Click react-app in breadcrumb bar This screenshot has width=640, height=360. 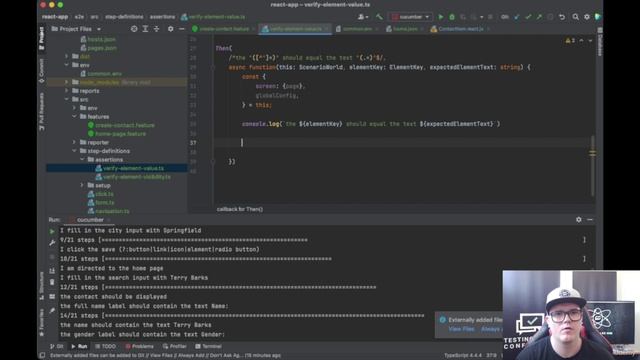(55, 17)
